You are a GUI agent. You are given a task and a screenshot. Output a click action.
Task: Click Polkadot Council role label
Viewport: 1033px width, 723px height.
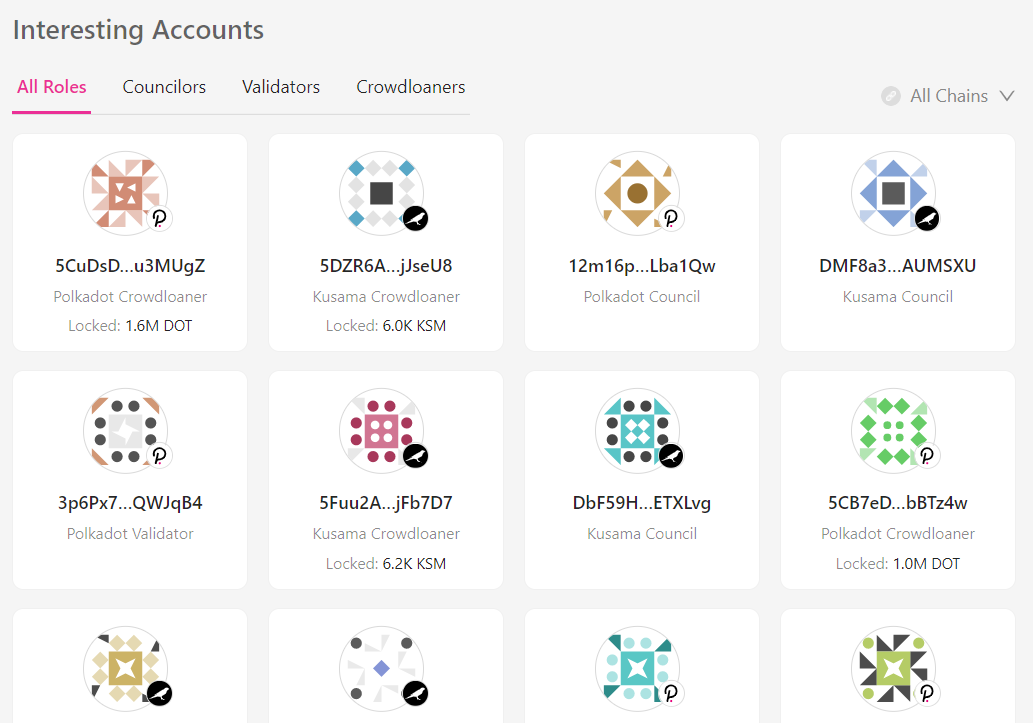[642, 297]
